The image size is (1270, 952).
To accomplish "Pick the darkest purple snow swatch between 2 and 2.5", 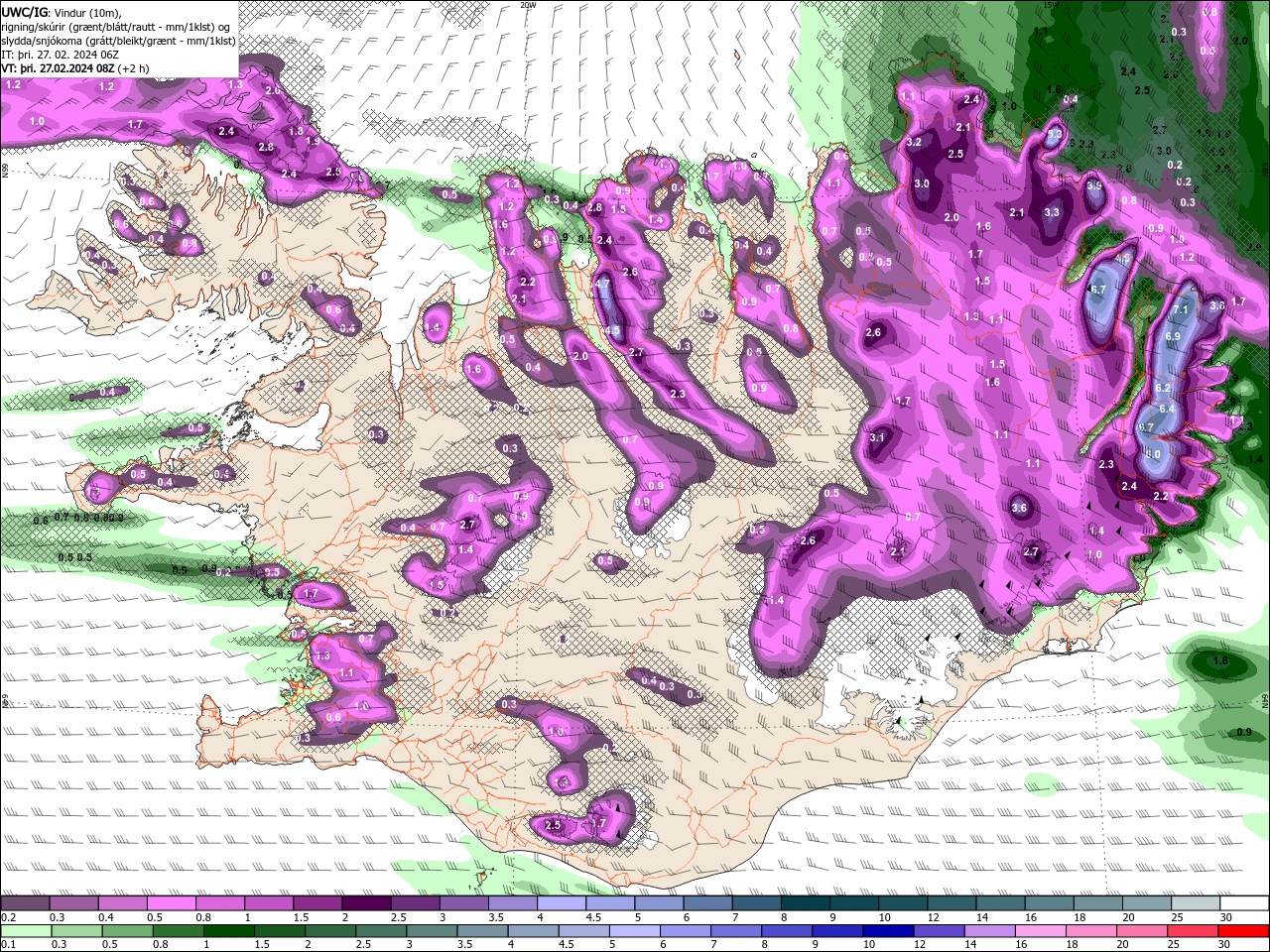I will click(366, 903).
